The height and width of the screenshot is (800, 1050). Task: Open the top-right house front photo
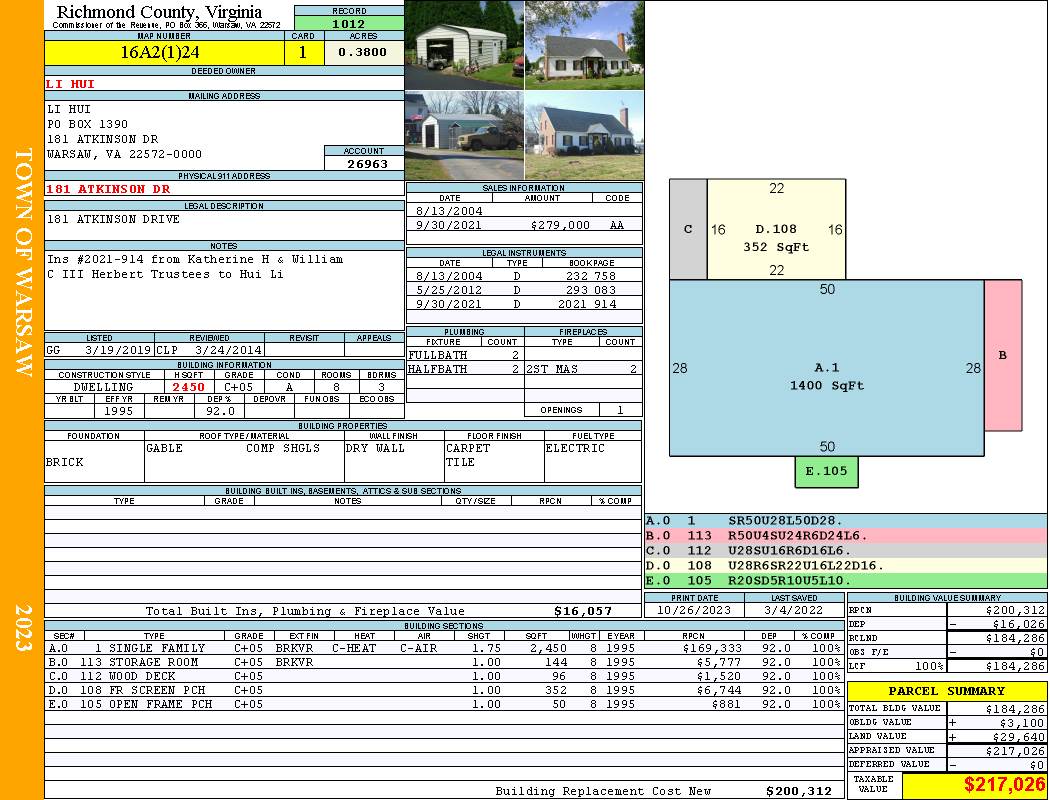[x=583, y=45]
